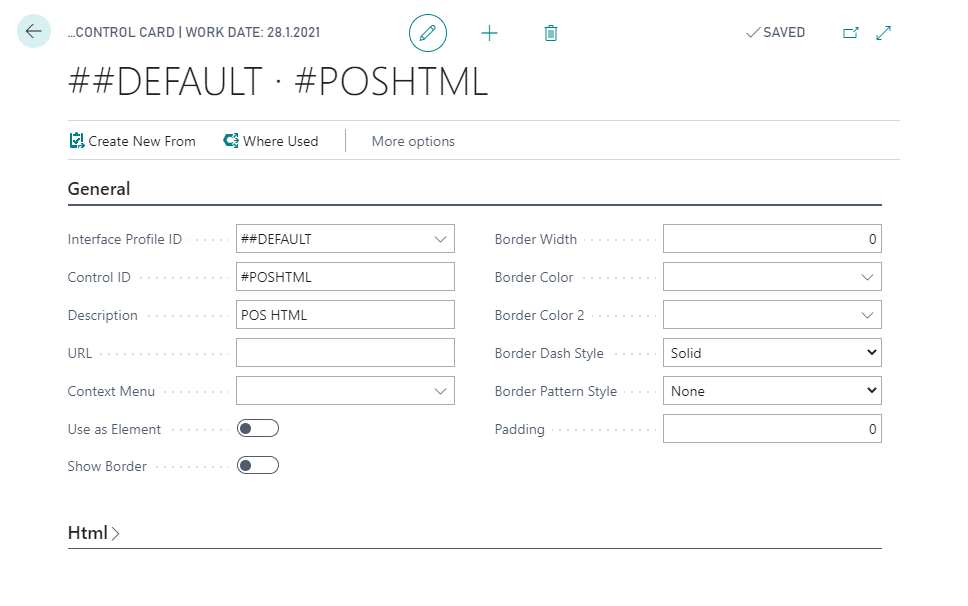Click the Where Used icon
The width and height of the screenshot is (968, 606).
[x=231, y=141]
